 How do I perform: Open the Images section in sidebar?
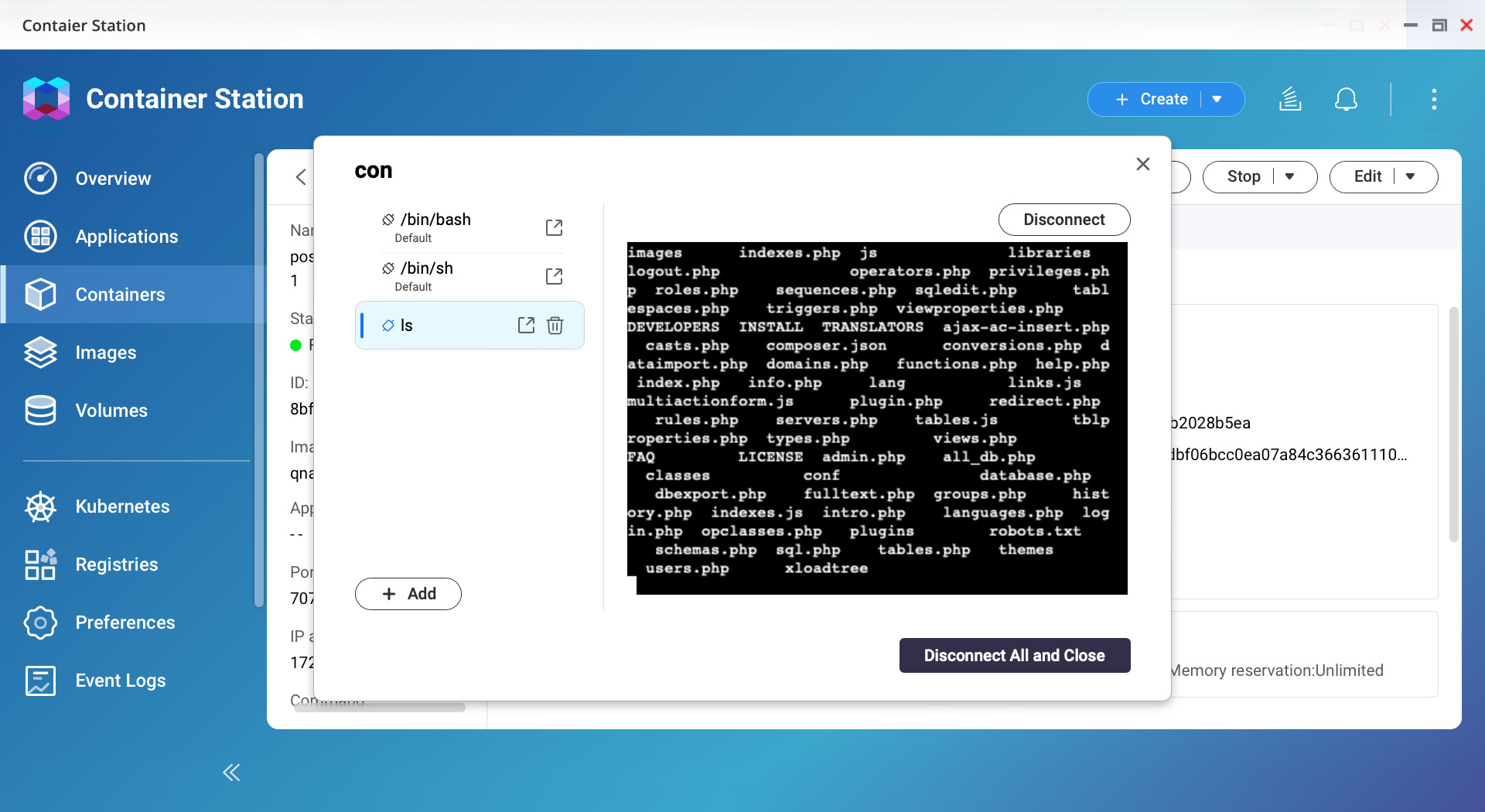[x=105, y=353]
